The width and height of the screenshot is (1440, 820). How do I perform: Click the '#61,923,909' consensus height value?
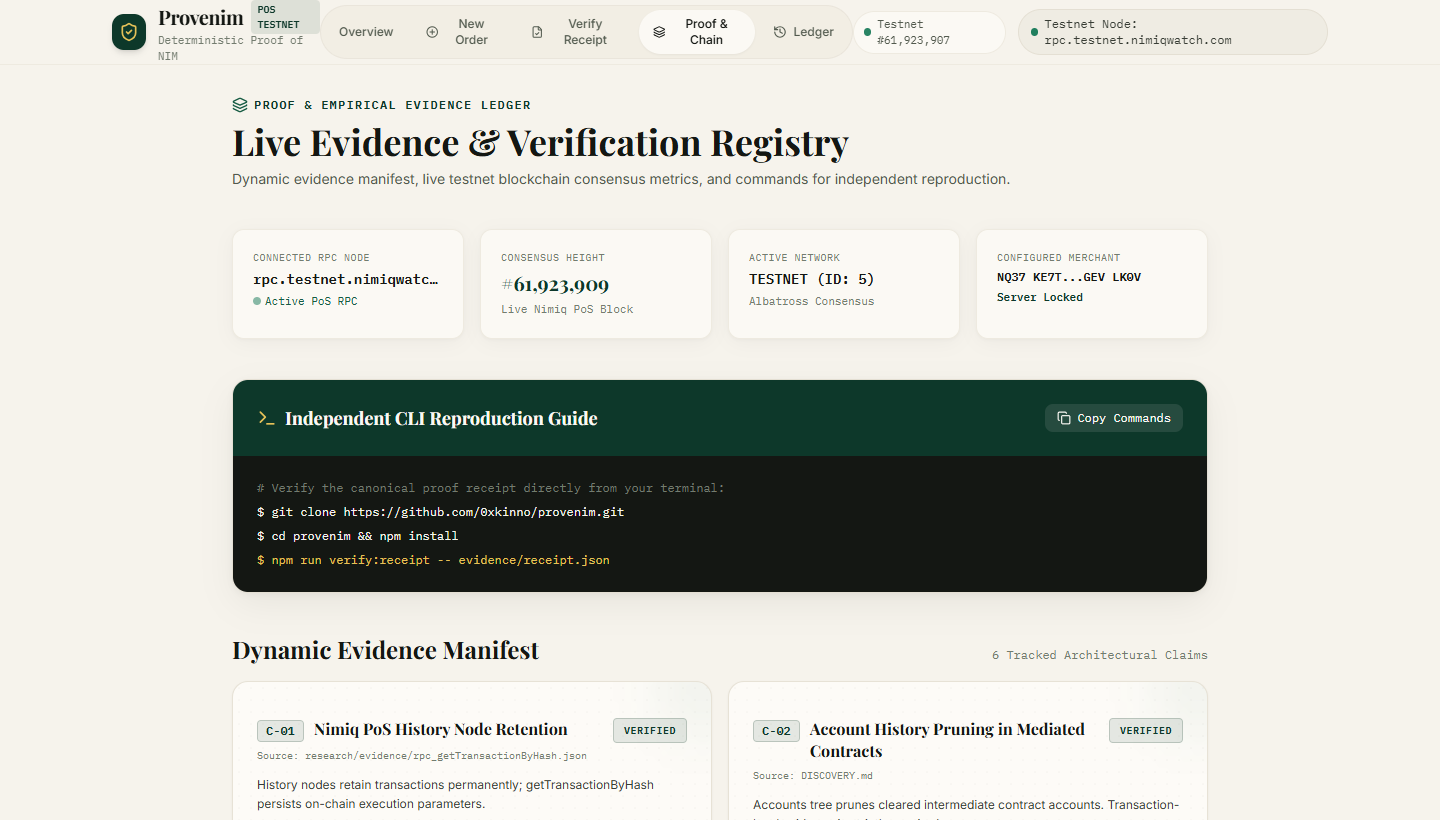pos(555,284)
